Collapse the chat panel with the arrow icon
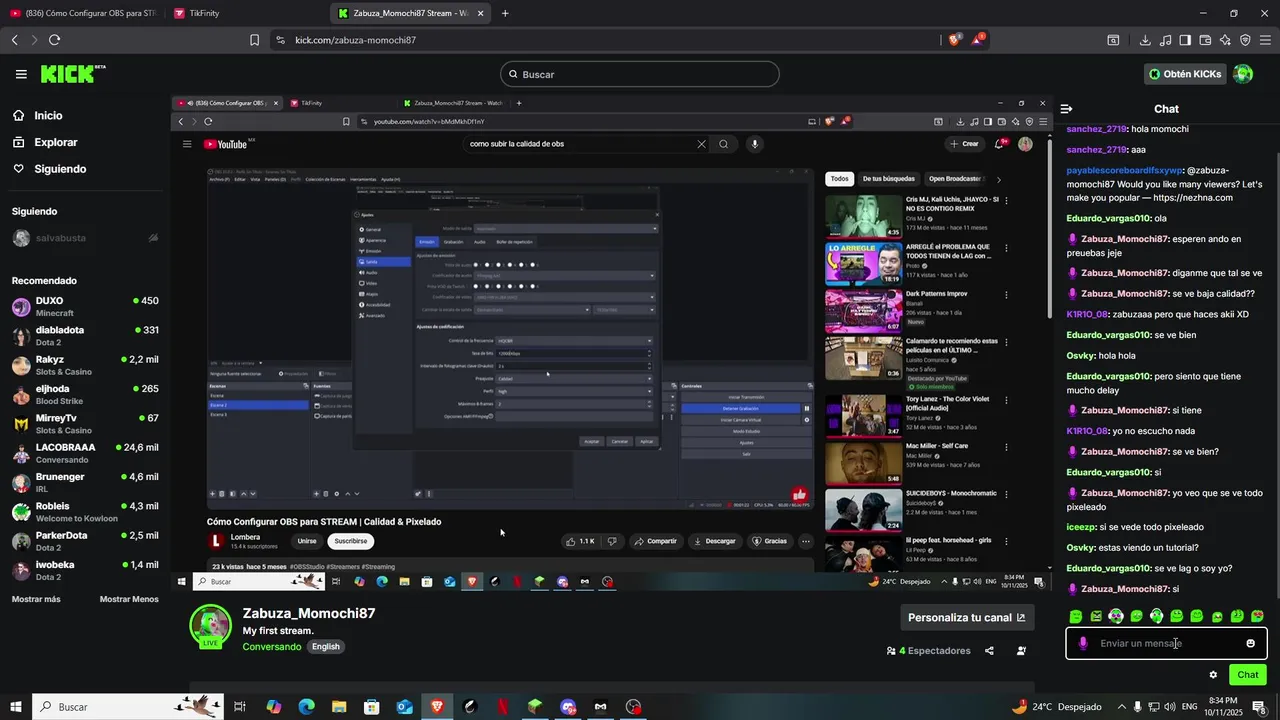 [1066, 109]
